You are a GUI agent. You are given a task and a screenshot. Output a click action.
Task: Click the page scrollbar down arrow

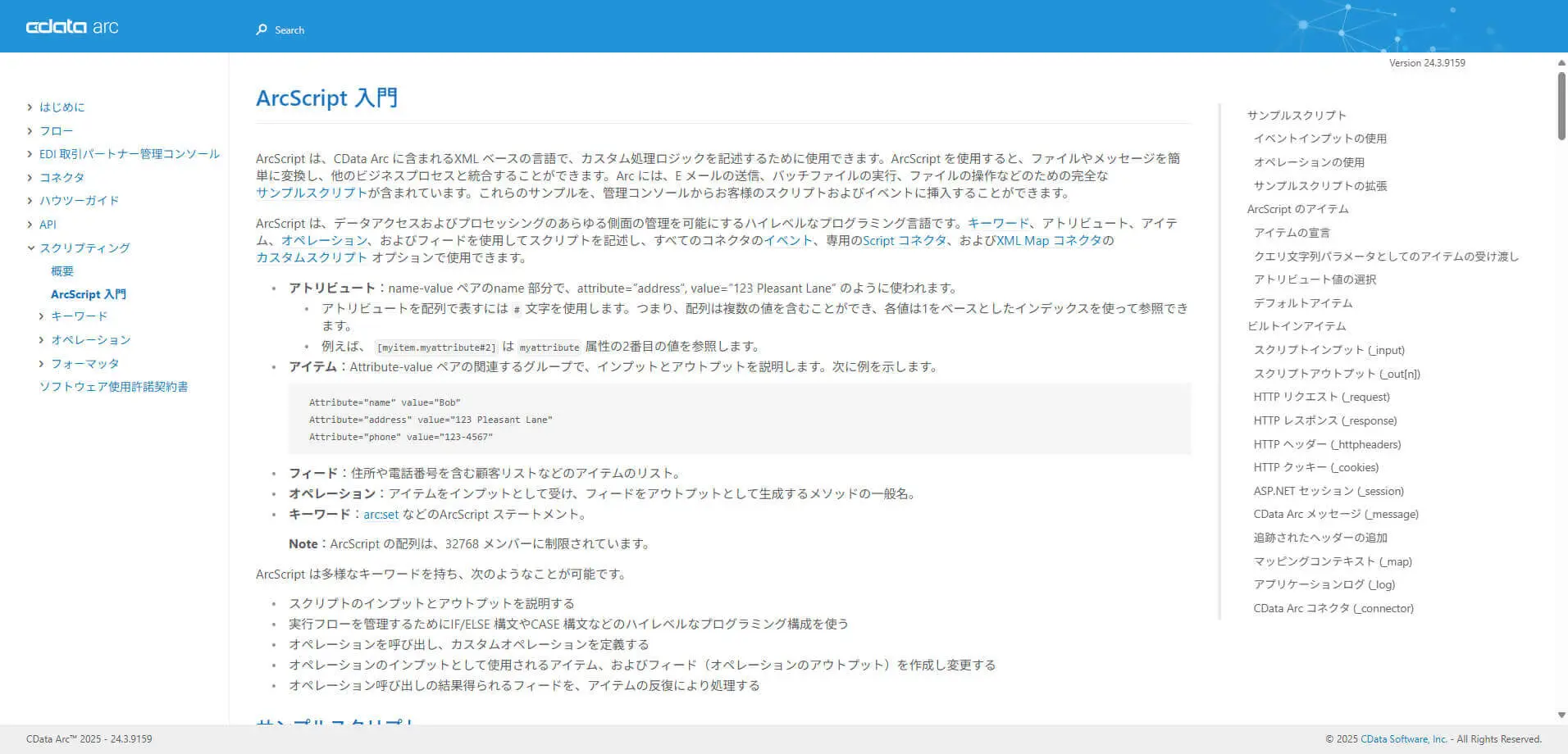tap(1561, 715)
